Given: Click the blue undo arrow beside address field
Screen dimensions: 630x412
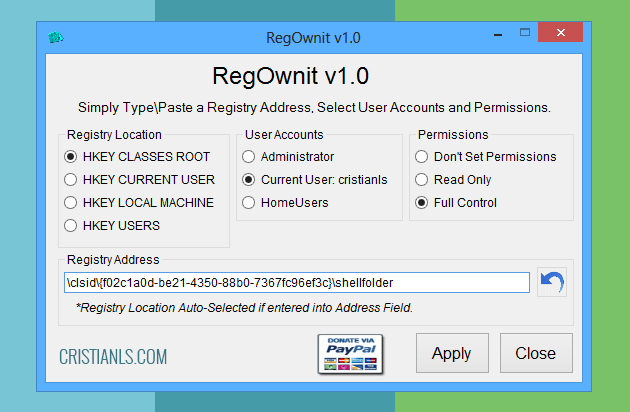Looking at the screenshot, I should (x=551, y=282).
